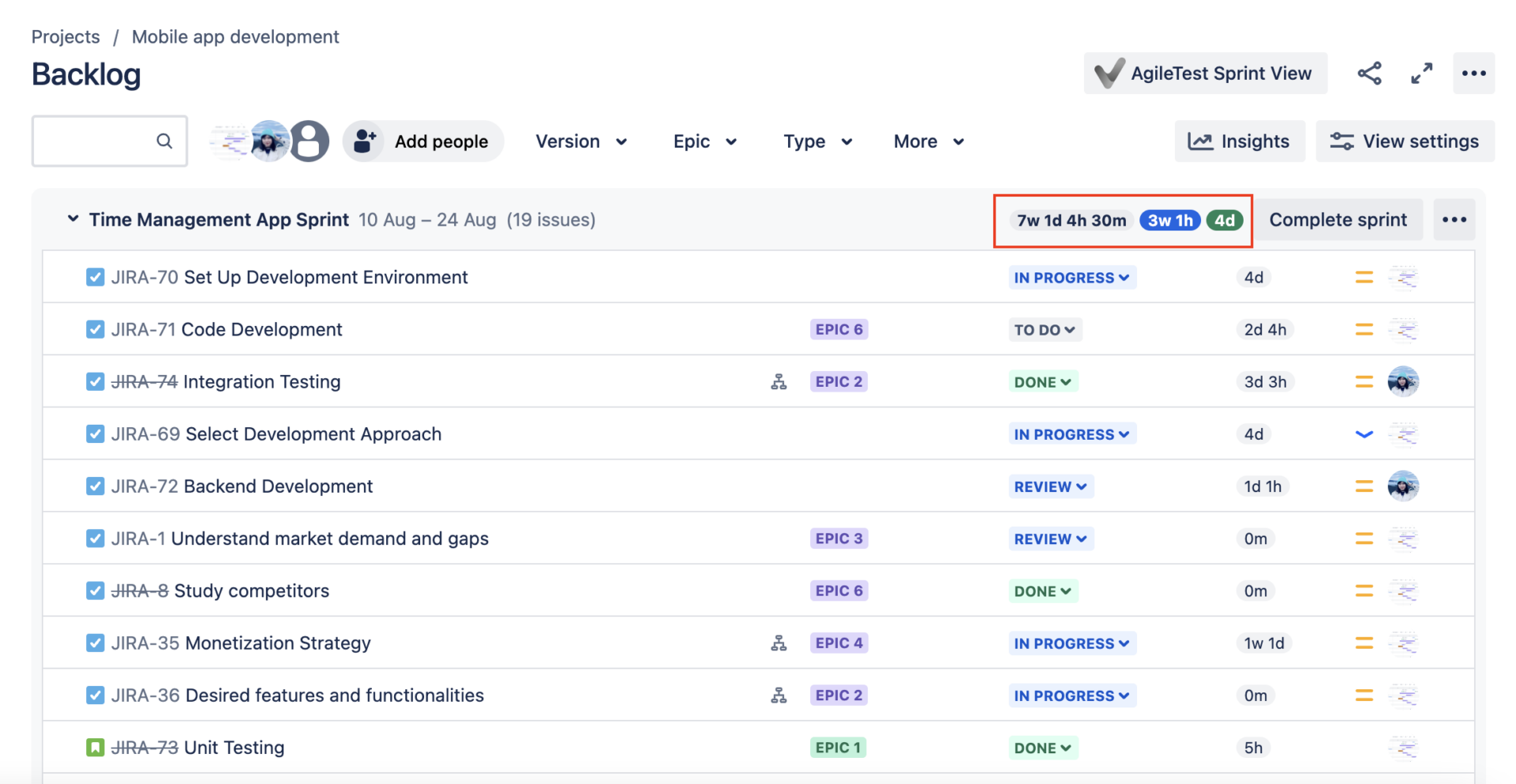This screenshot has width=1516, height=784.
Task: Open status dropdown on Select Development Approach
Action: tap(1072, 433)
